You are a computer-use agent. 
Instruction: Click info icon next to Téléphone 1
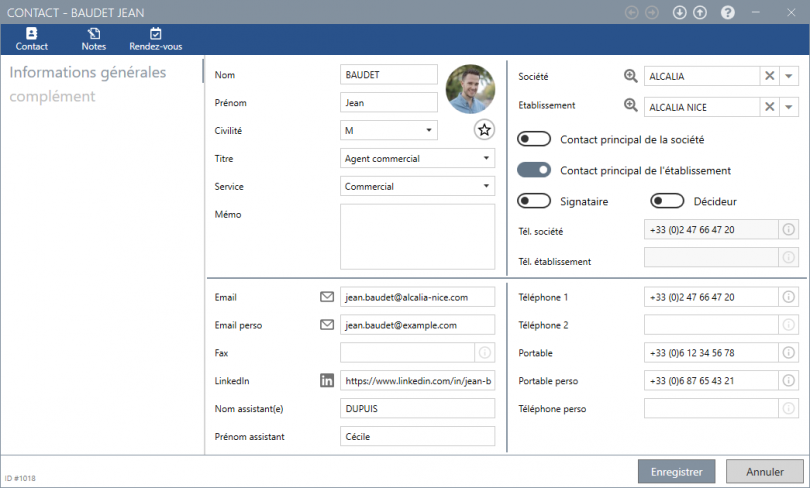click(788, 296)
